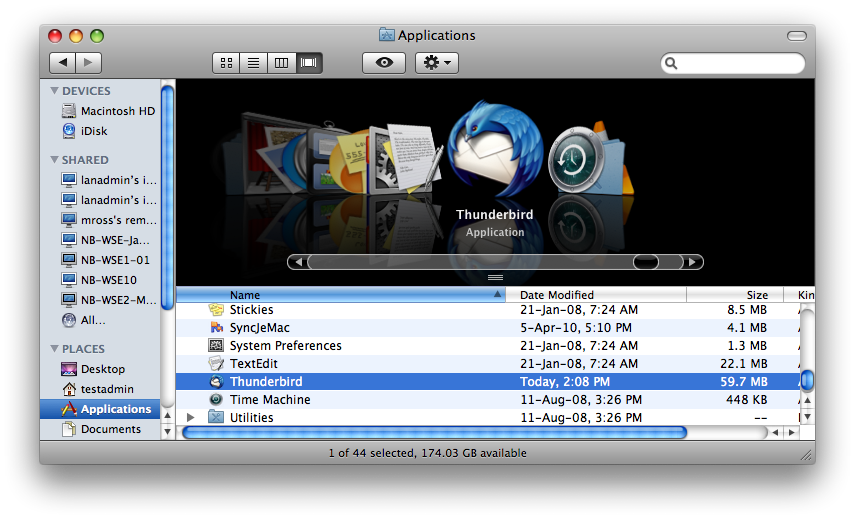Select the Time Machine application row

(487, 400)
